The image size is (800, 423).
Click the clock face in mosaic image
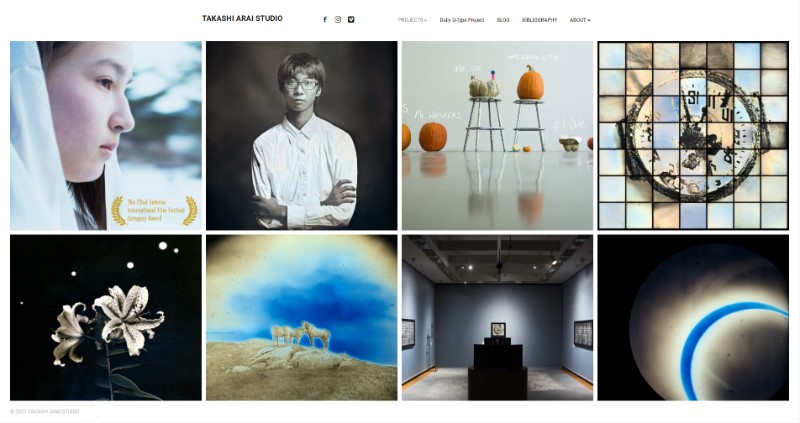[x=694, y=135]
